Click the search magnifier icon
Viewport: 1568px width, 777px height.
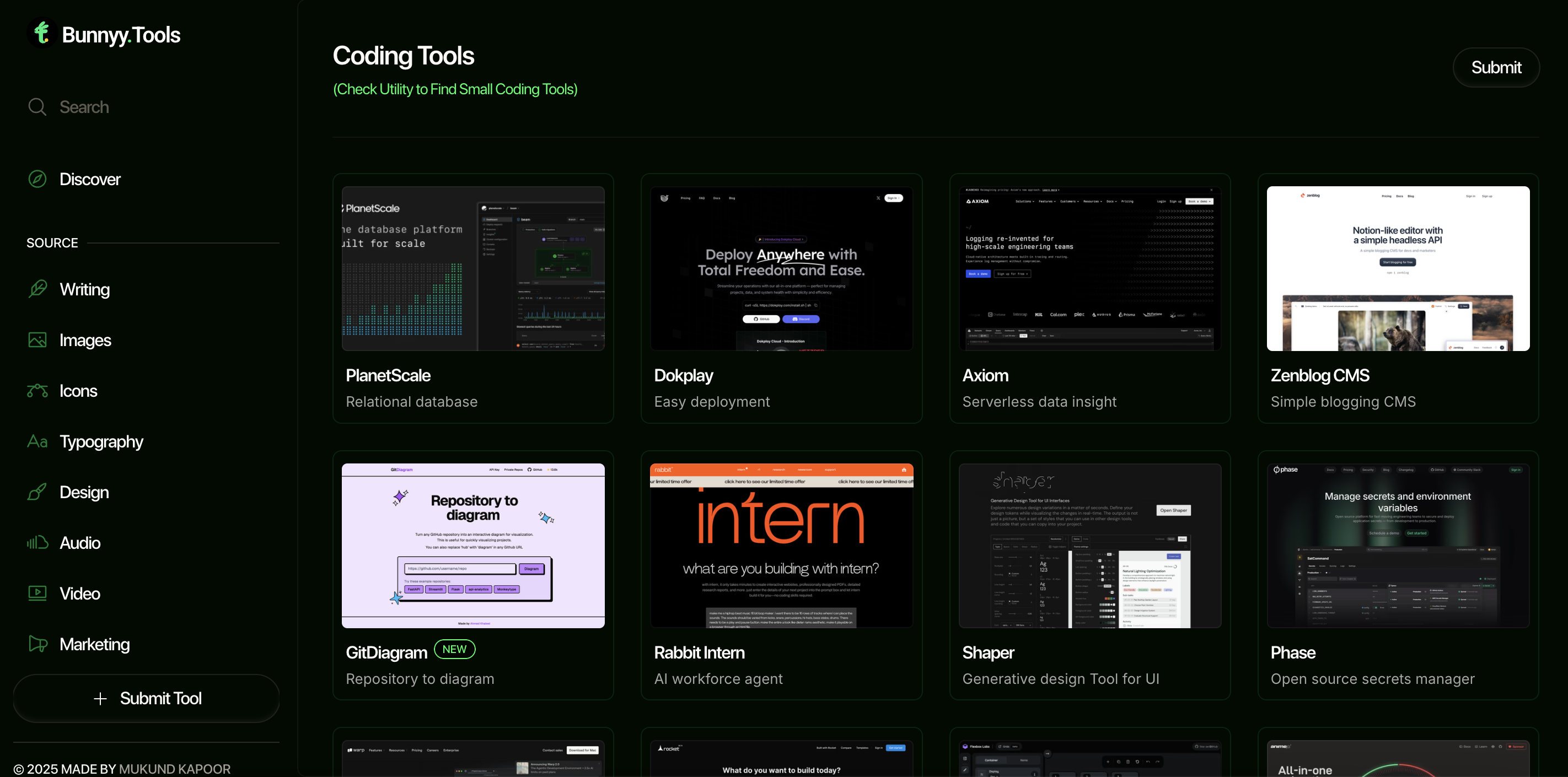tap(37, 107)
